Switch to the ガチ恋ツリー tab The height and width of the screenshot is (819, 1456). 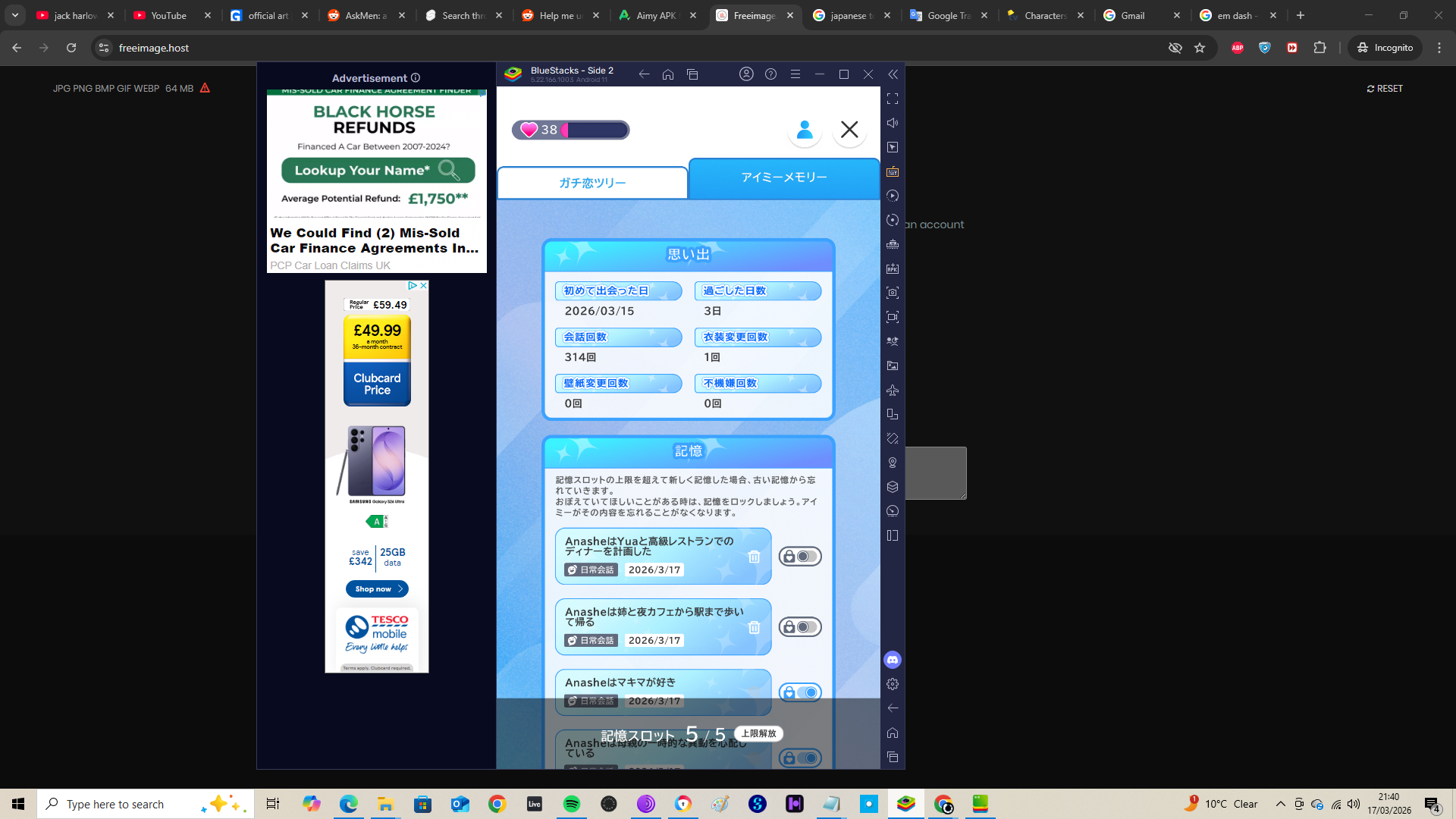click(x=592, y=183)
